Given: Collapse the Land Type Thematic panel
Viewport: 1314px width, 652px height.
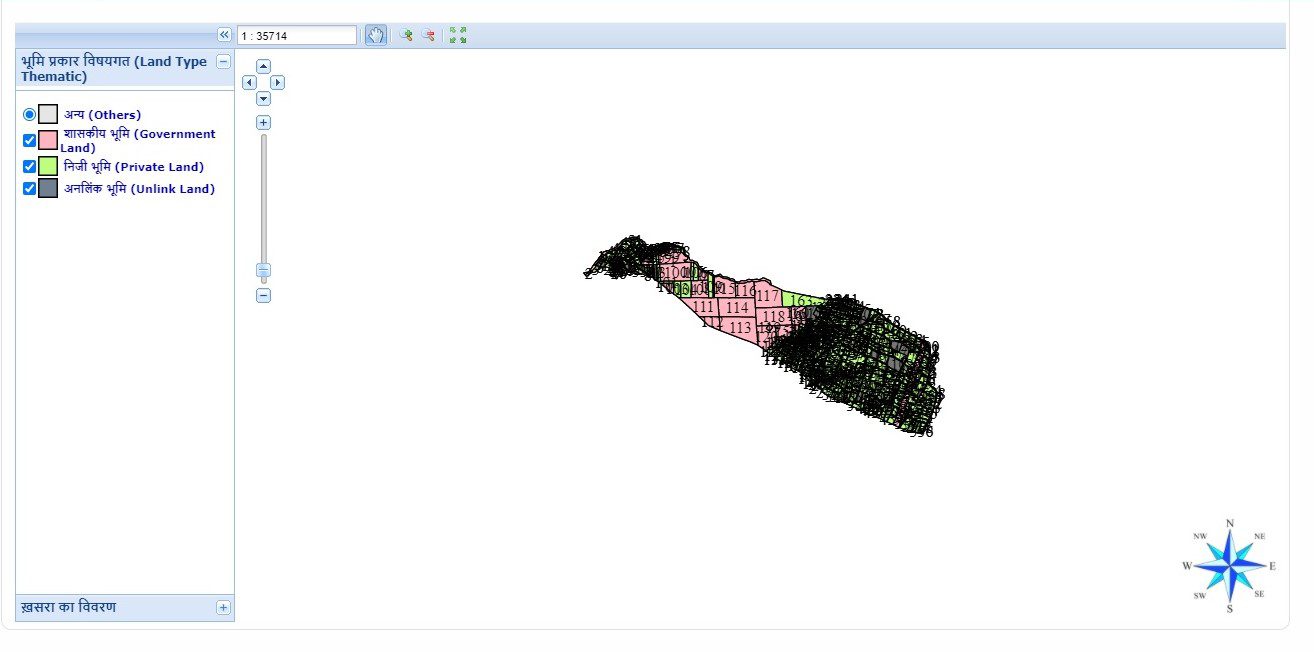Looking at the screenshot, I should tap(223, 62).
